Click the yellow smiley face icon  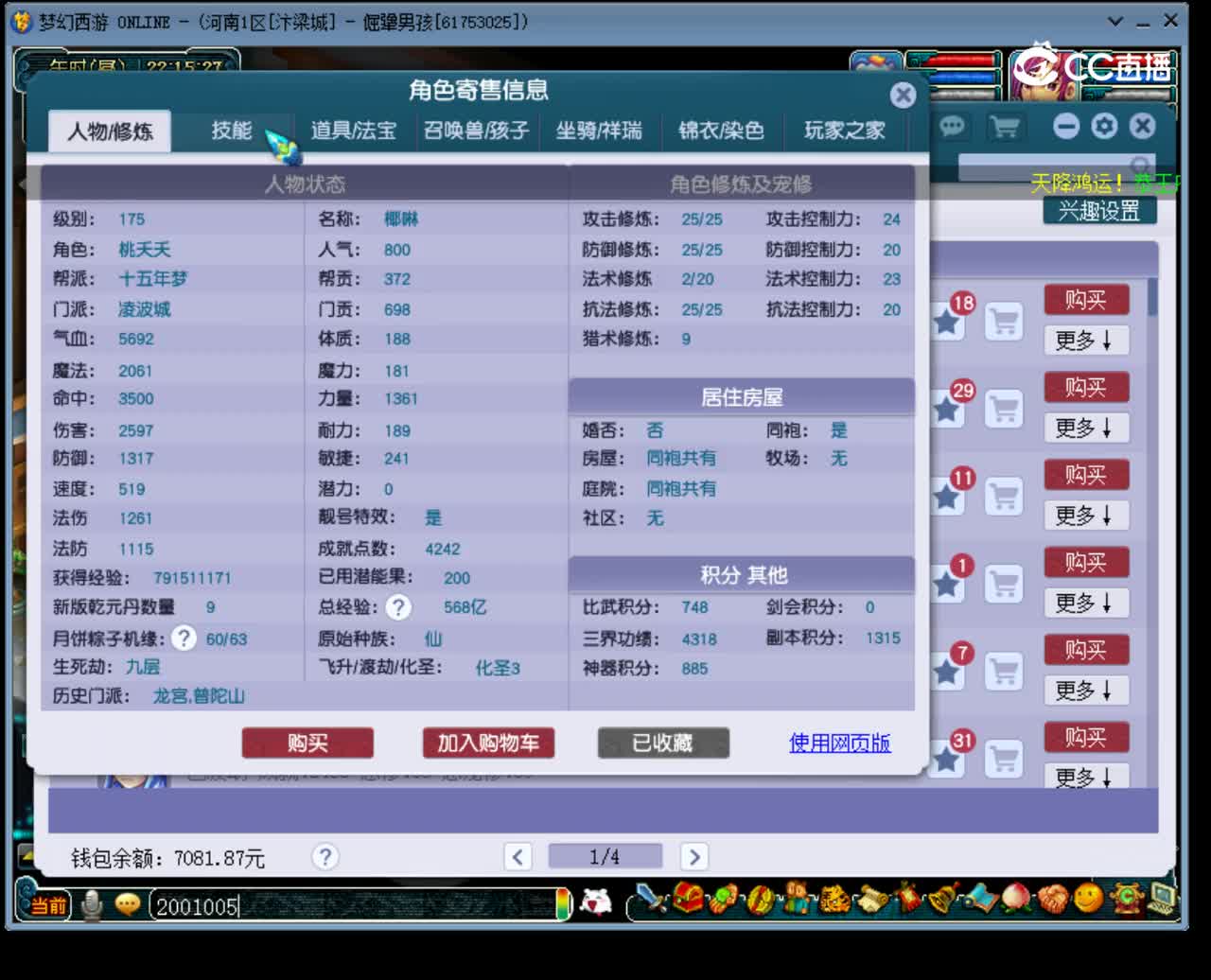coord(1088,898)
